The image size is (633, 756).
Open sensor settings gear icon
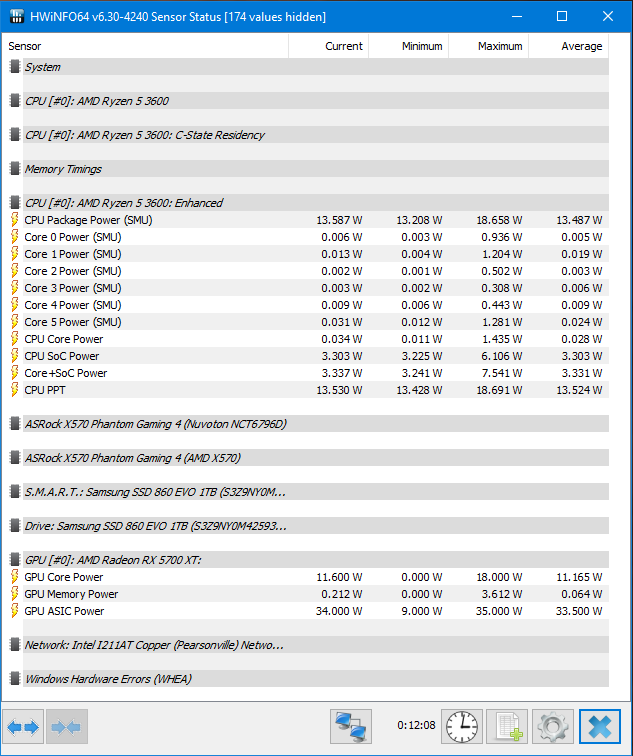pos(552,726)
